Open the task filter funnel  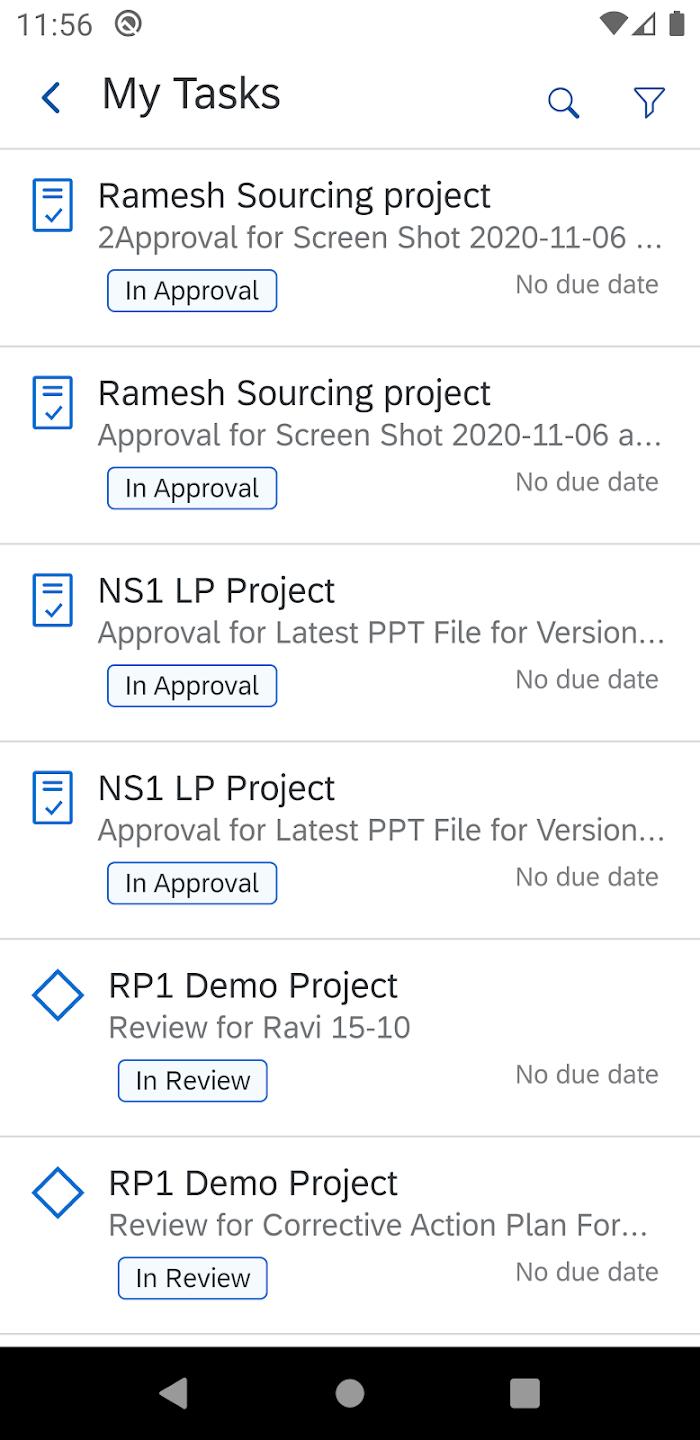point(649,102)
